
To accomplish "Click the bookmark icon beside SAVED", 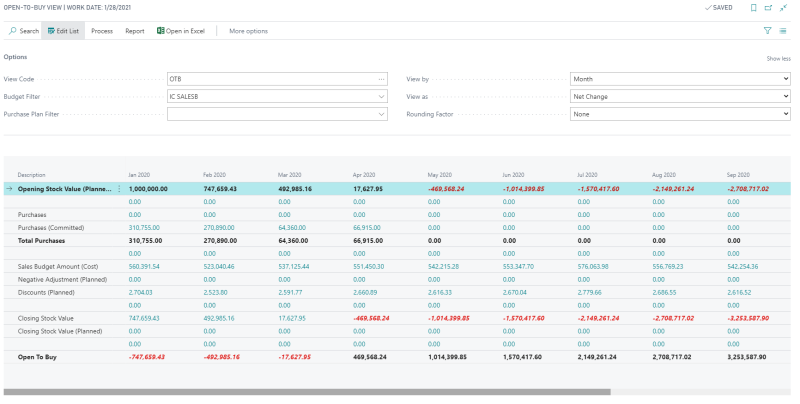I will coord(754,7).
